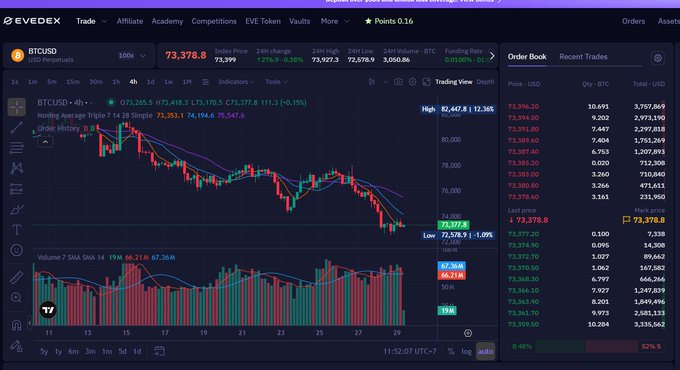This screenshot has height=370, width=680.
Task: Open the Vaults page
Action: (x=300, y=21)
